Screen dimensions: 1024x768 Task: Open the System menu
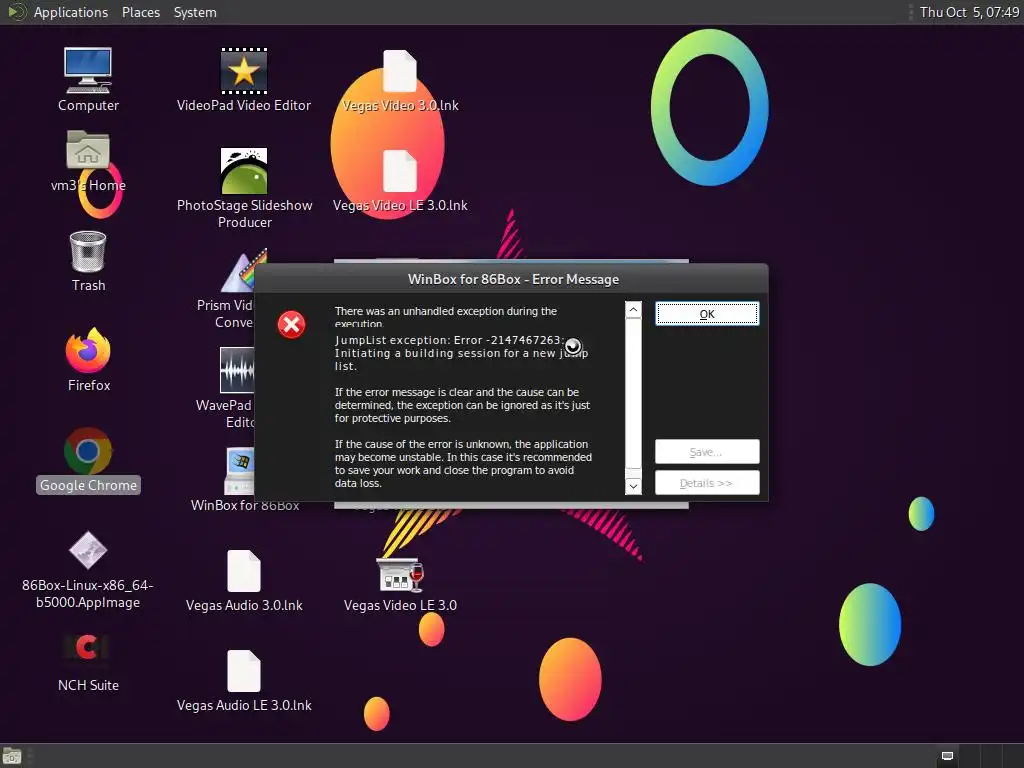(x=195, y=12)
